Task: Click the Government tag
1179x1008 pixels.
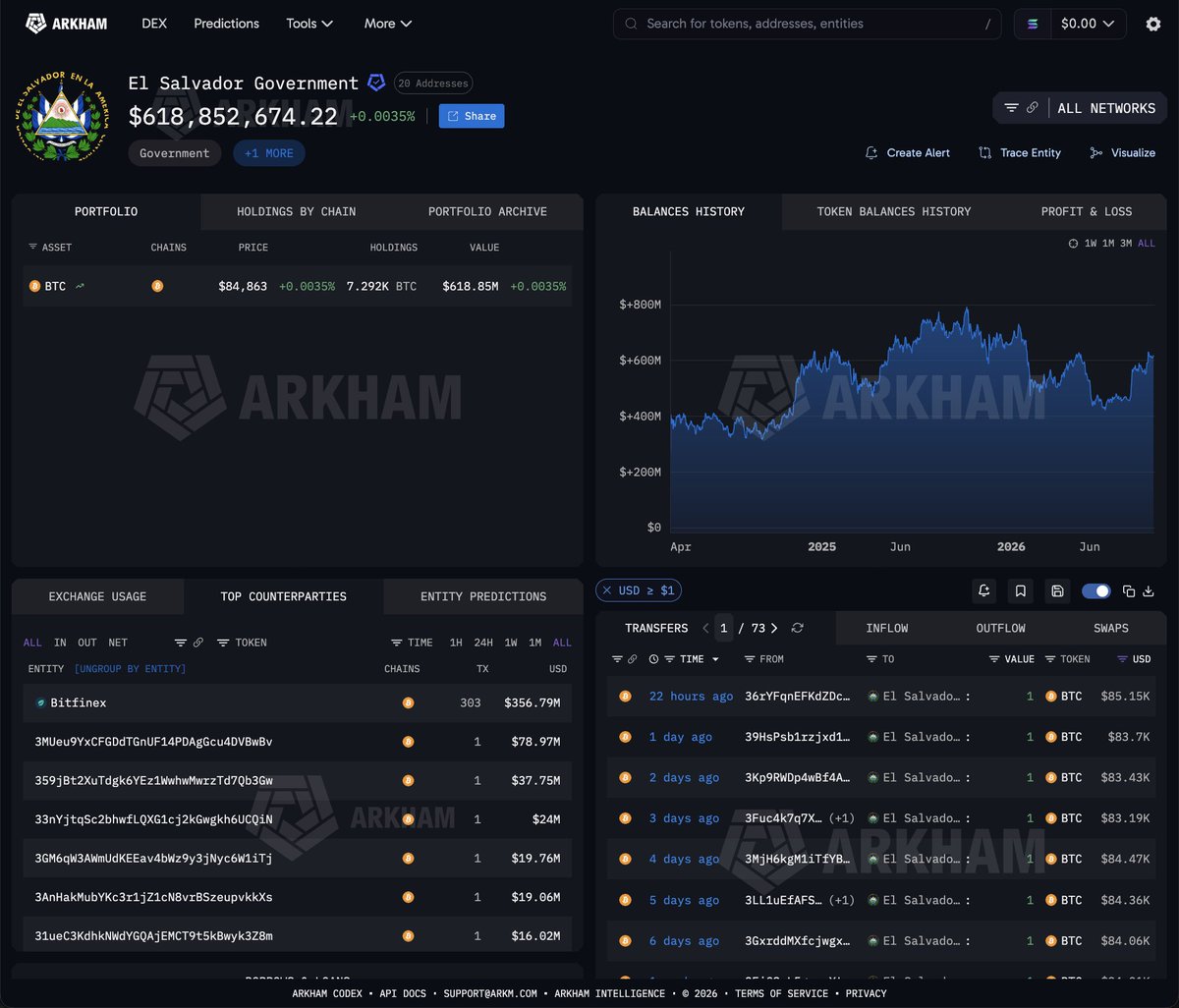Action: (174, 153)
